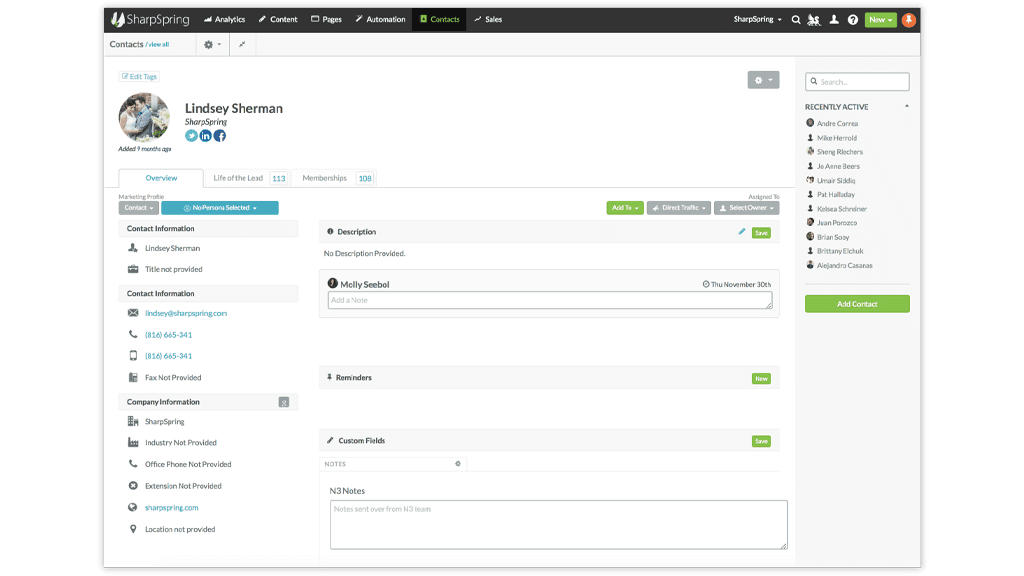1024x576 pixels.
Task: Open the Select Owner dropdown
Action: pos(746,208)
